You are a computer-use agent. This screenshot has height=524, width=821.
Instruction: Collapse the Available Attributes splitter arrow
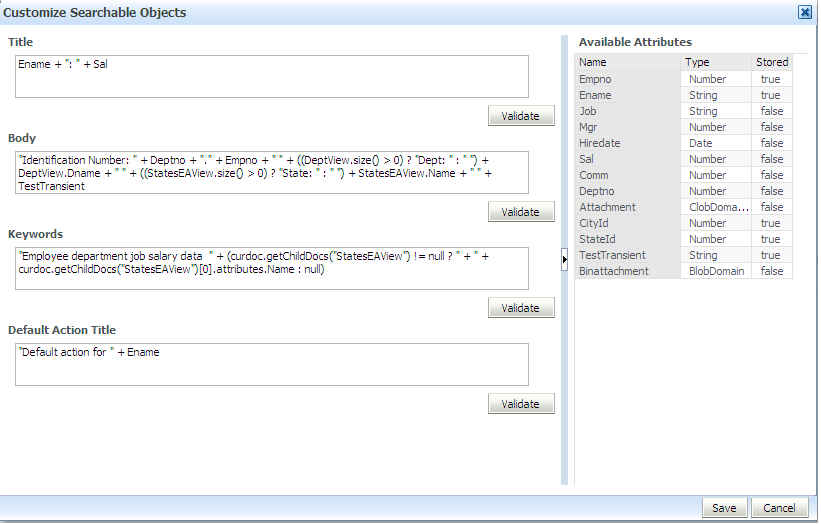[564, 259]
